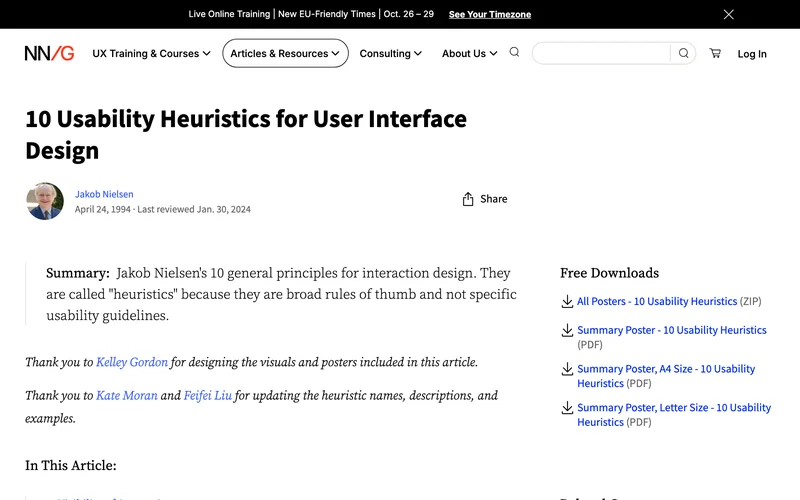Click the 'Free Downloads' heading
Image resolution: width=800 pixels, height=500 pixels.
click(x=609, y=273)
